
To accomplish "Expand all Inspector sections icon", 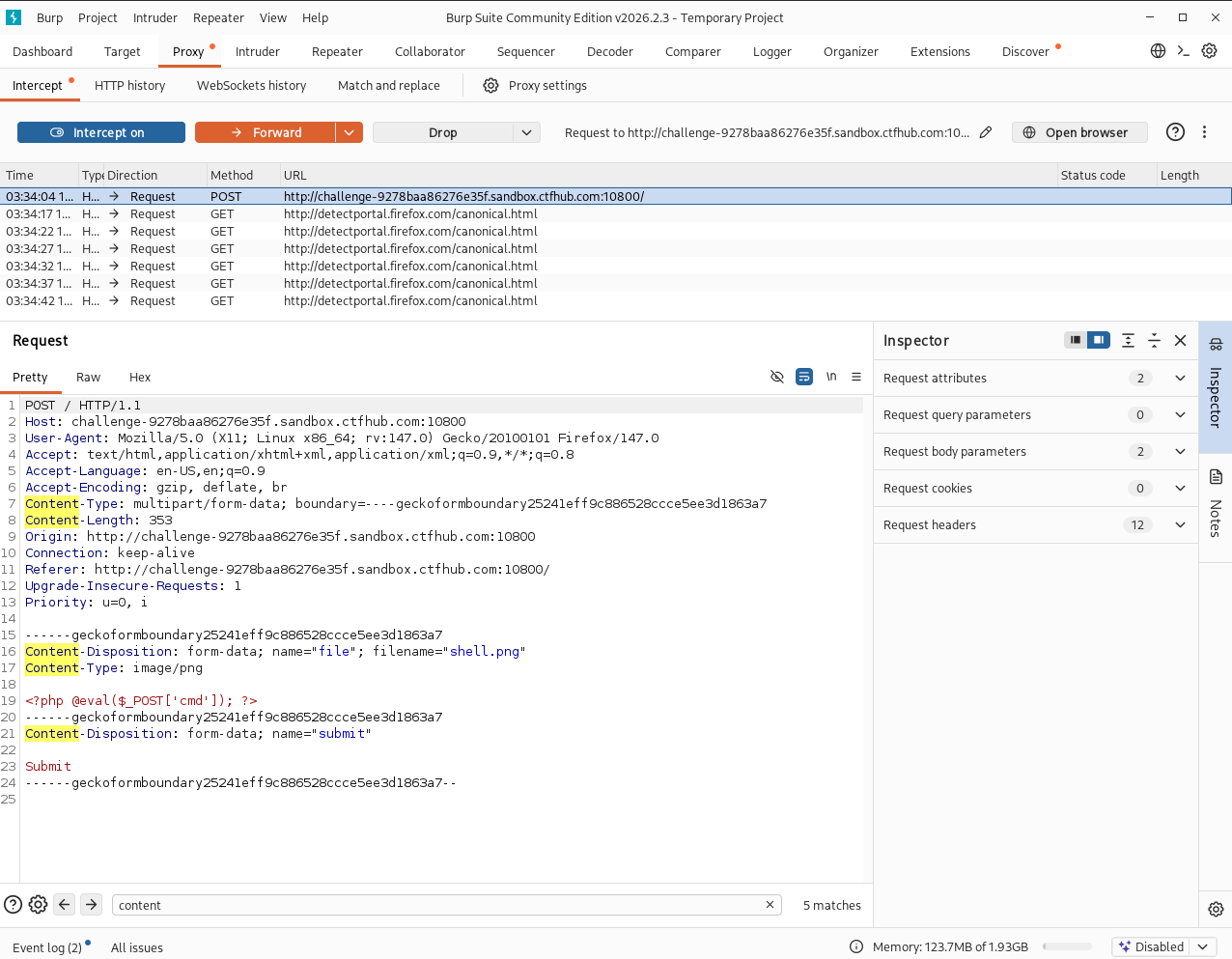I will click(x=1128, y=340).
